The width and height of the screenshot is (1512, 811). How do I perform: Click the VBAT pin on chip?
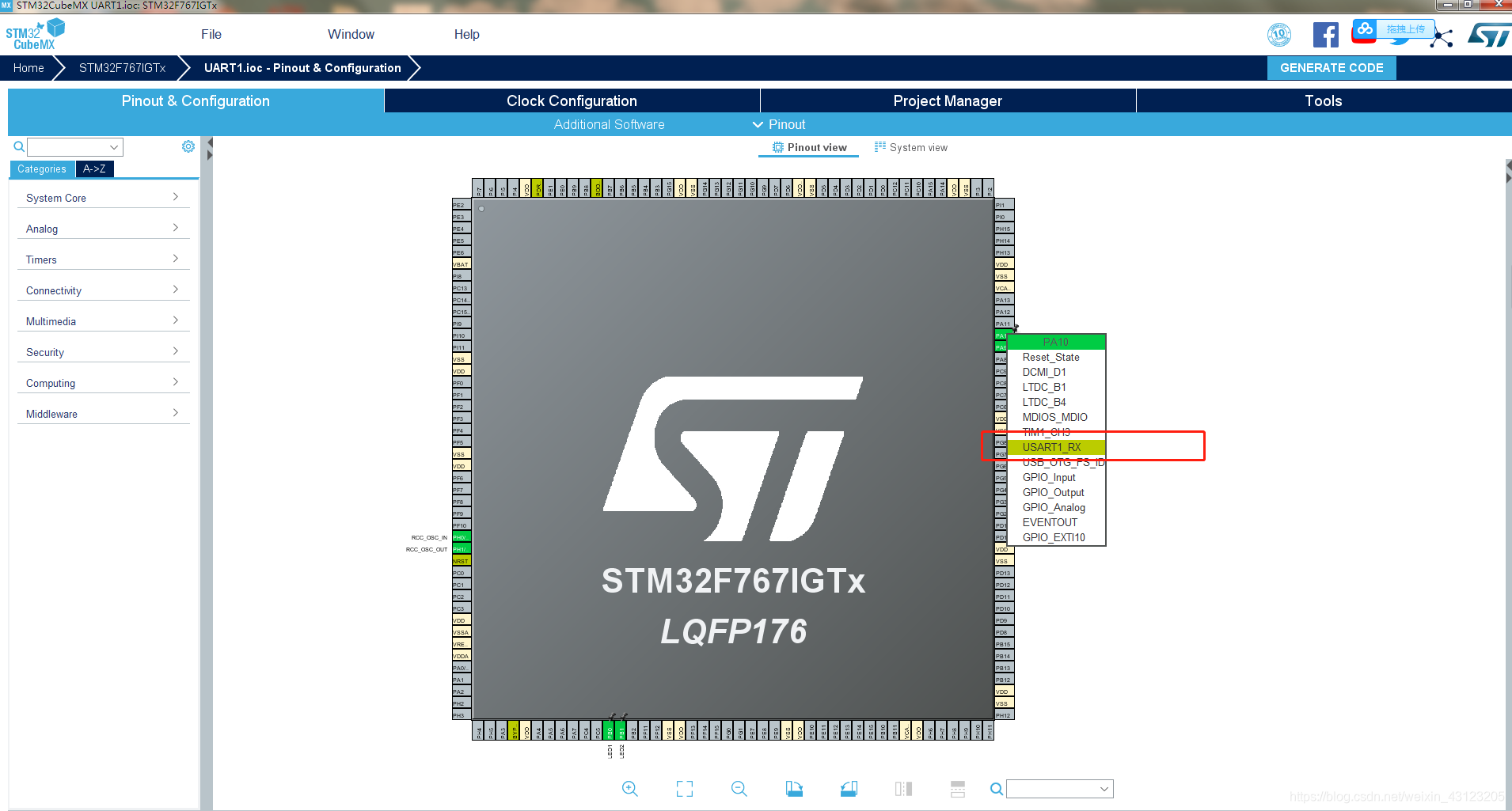tap(461, 264)
